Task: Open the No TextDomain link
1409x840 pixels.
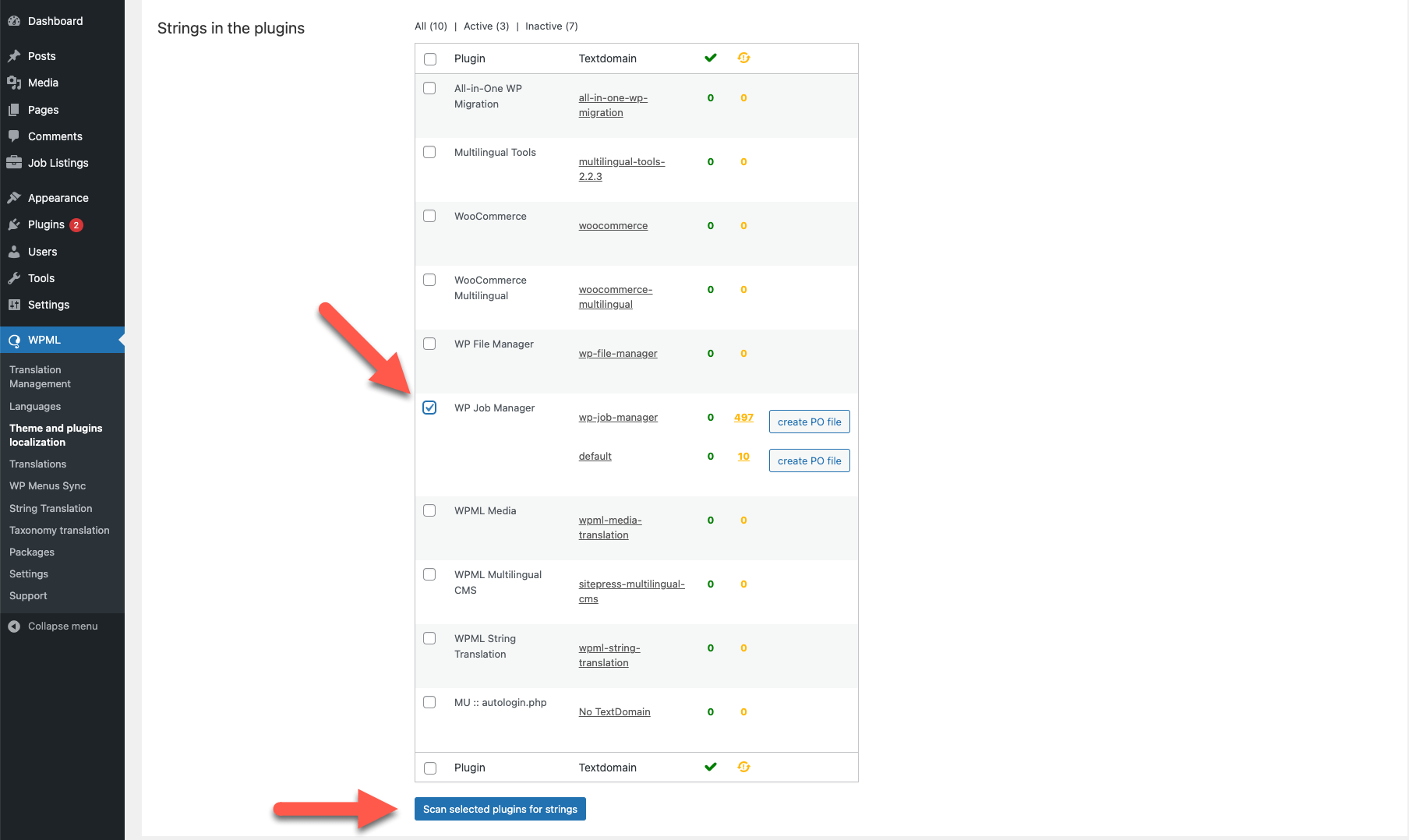Action: (x=614, y=712)
